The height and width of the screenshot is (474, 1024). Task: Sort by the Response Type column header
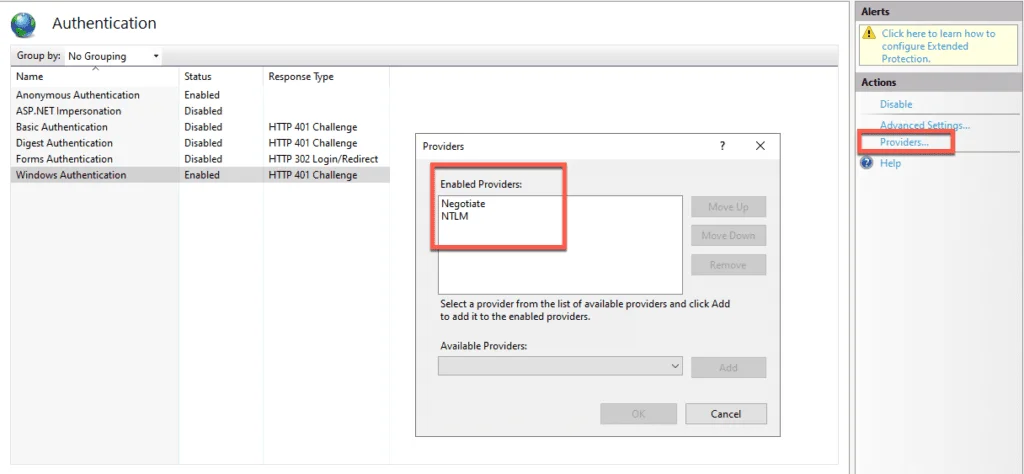301,76
